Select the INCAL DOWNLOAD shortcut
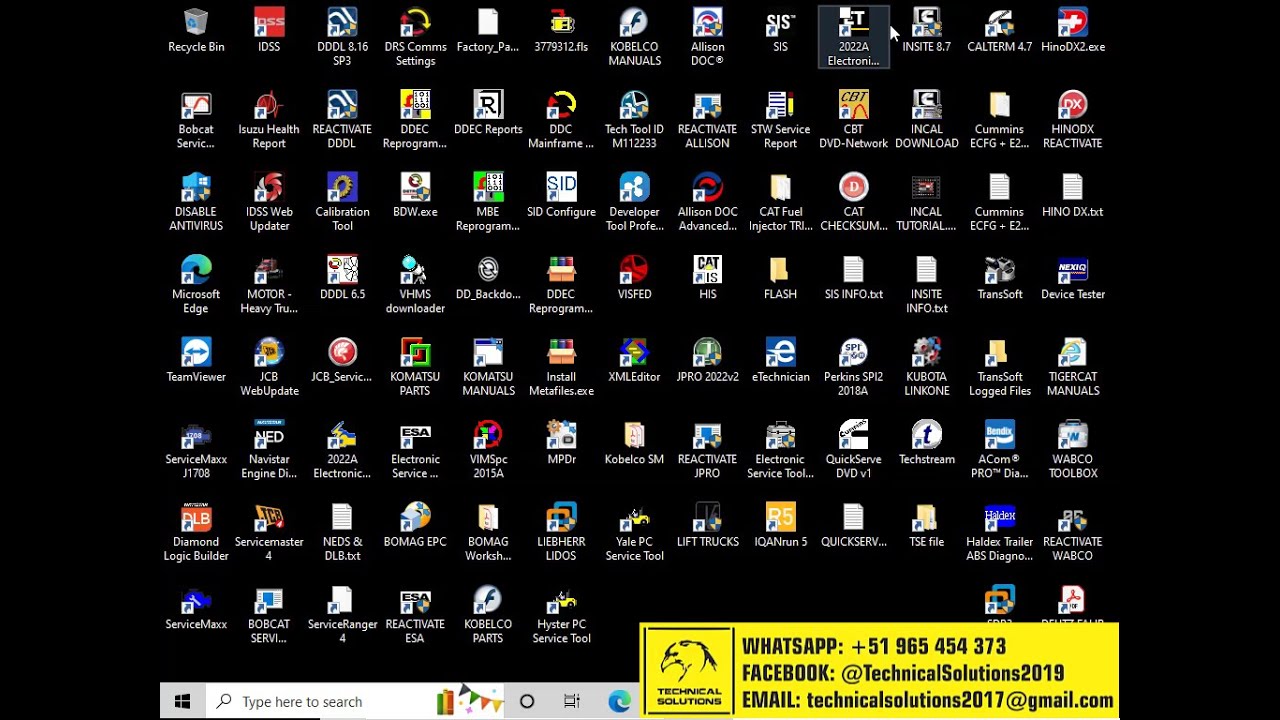The image size is (1280, 720). [926, 120]
